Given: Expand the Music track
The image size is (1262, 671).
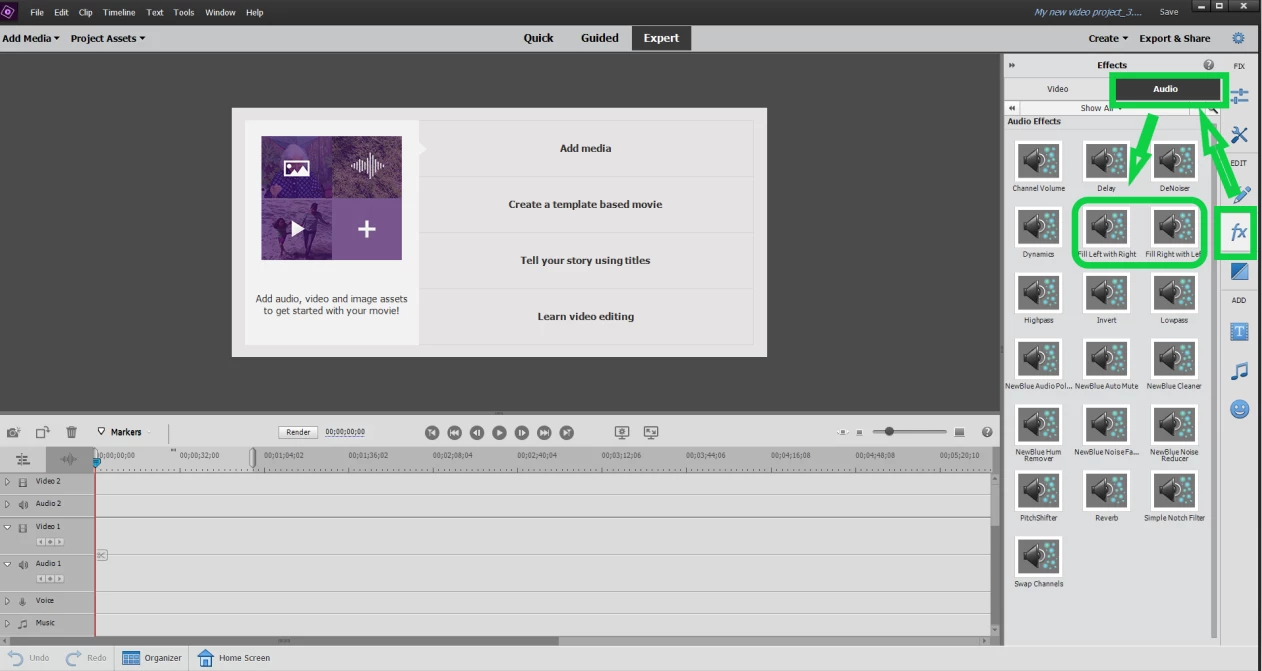Looking at the screenshot, I should (7, 623).
